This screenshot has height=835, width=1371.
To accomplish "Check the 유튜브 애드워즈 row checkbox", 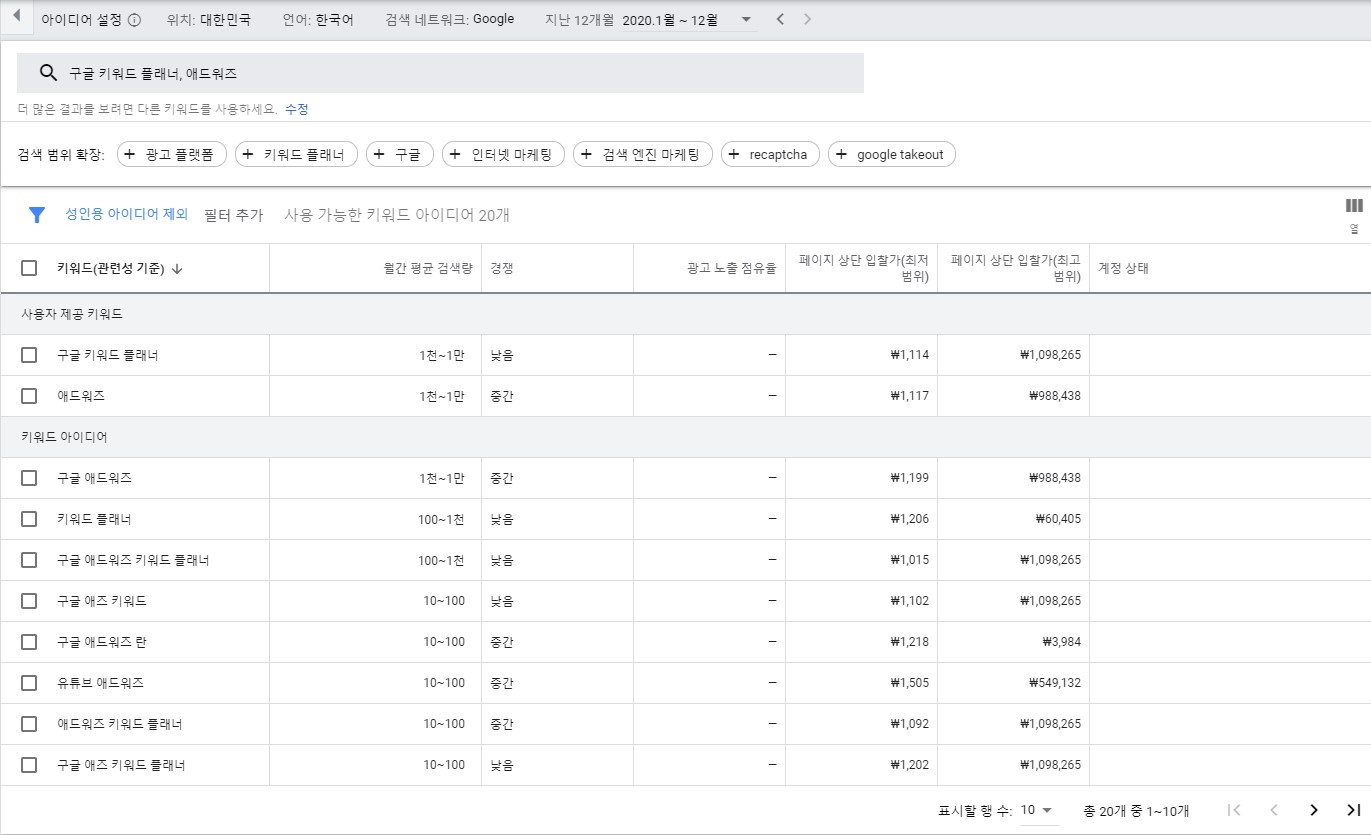I will coord(29,683).
